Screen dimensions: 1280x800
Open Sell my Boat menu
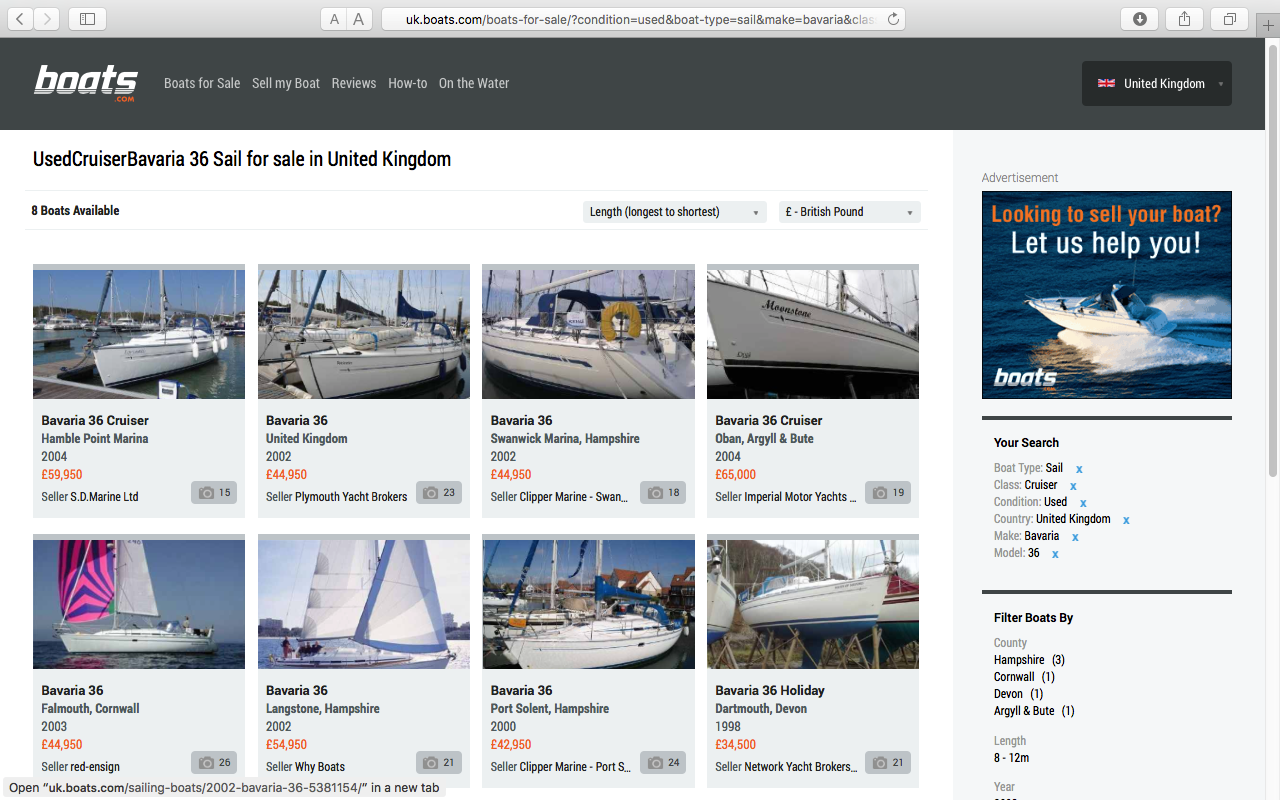coord(286,83)
